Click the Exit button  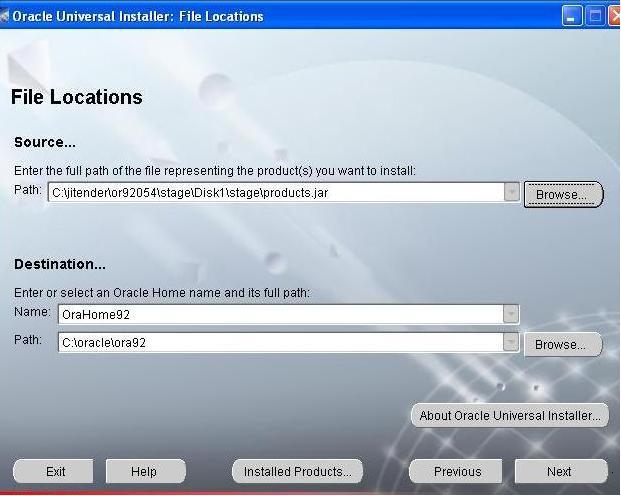pos(53,471)
